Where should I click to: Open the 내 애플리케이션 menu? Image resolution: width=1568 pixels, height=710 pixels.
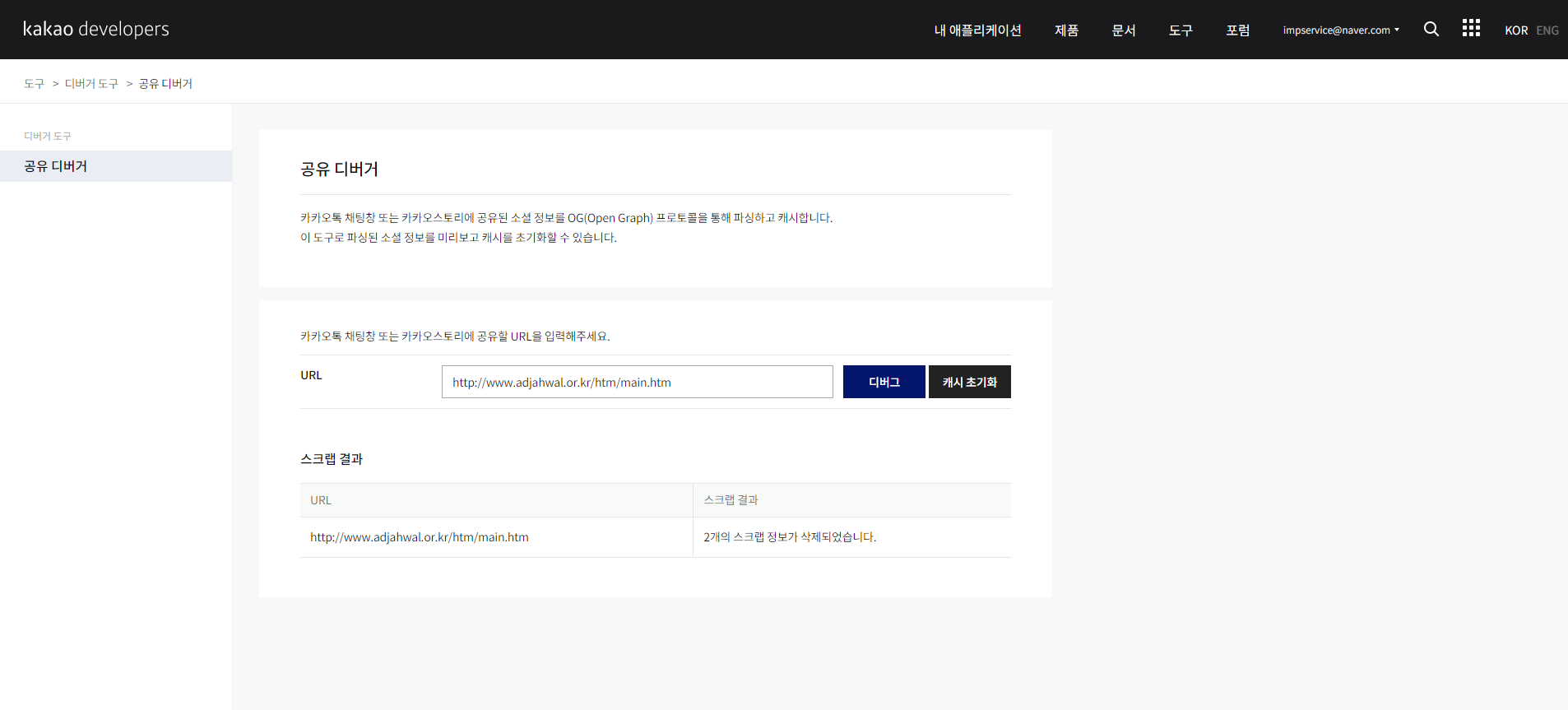977,30
